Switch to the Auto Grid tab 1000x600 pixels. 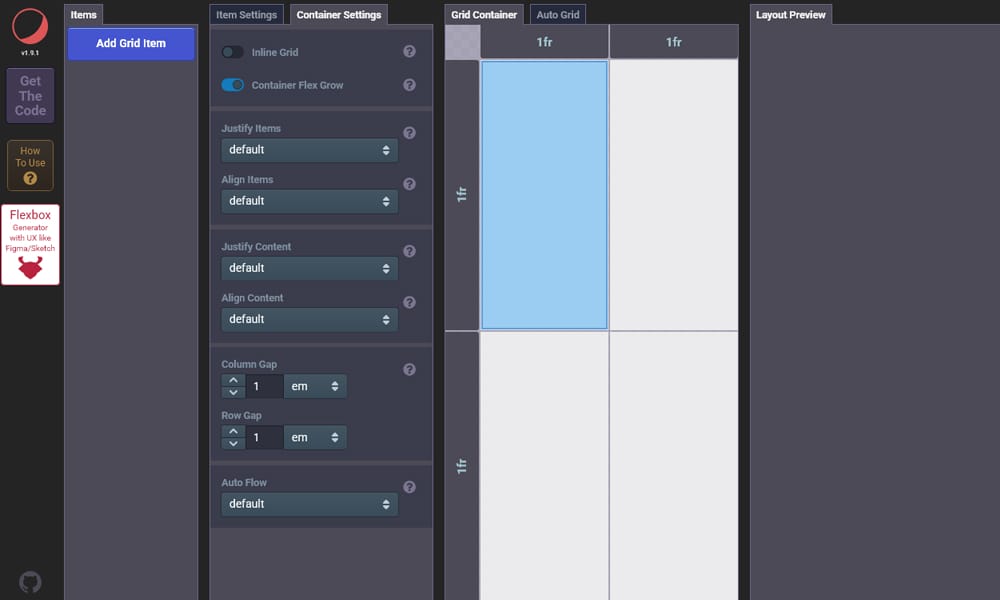pos(557,13)
